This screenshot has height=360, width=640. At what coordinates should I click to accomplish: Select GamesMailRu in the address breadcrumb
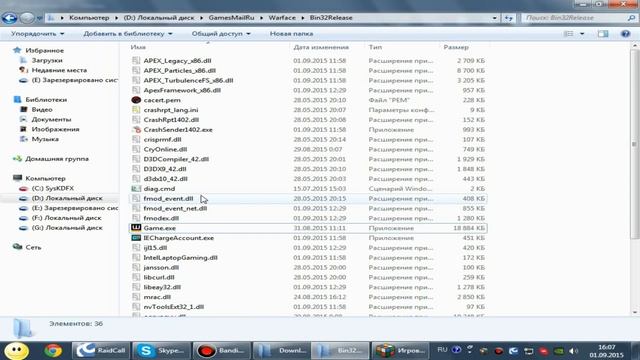[231, 18]
